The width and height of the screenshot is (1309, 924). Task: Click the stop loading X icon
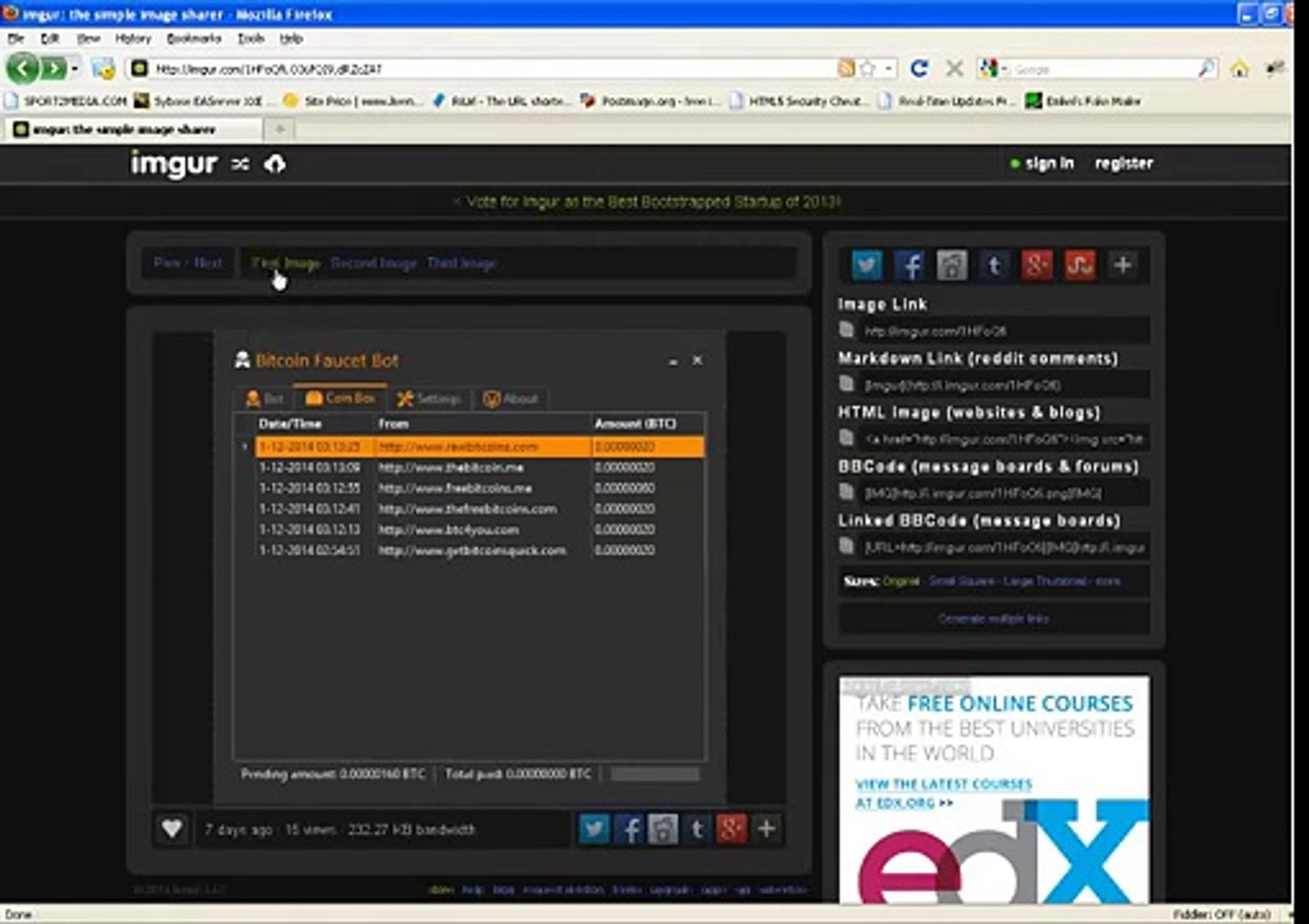[954, 68]
